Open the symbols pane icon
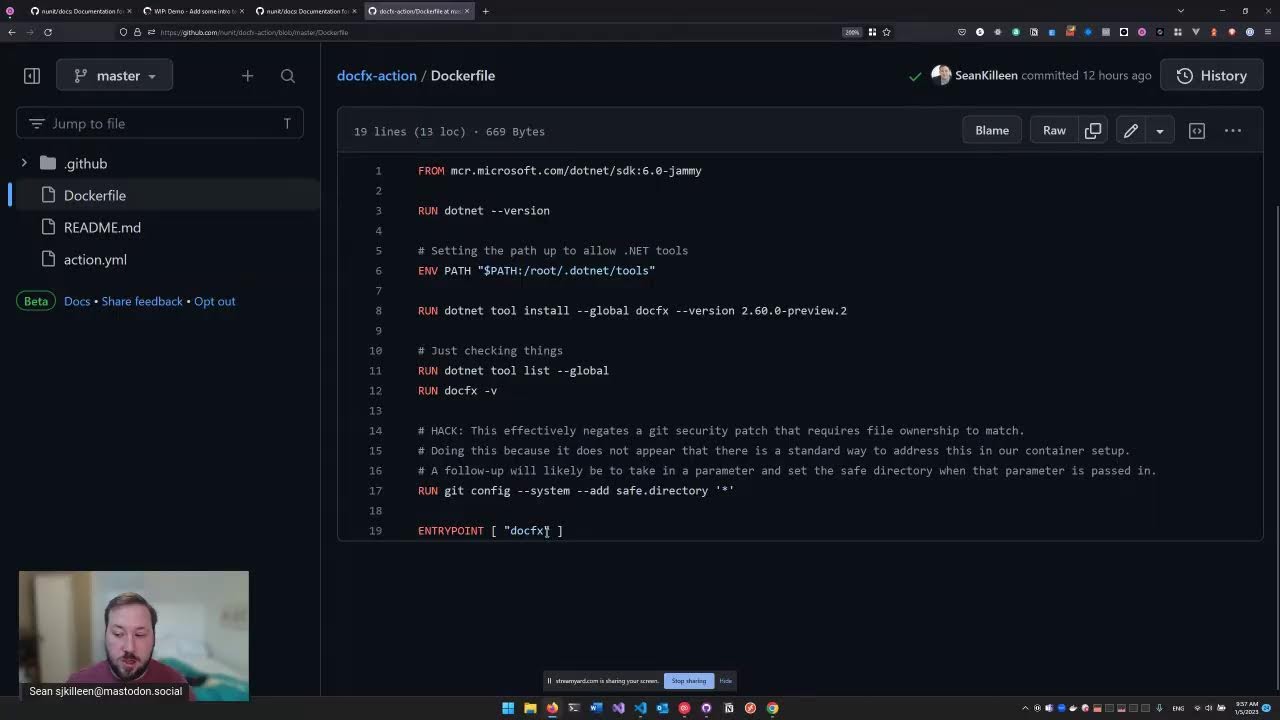 coord(1197,131)
